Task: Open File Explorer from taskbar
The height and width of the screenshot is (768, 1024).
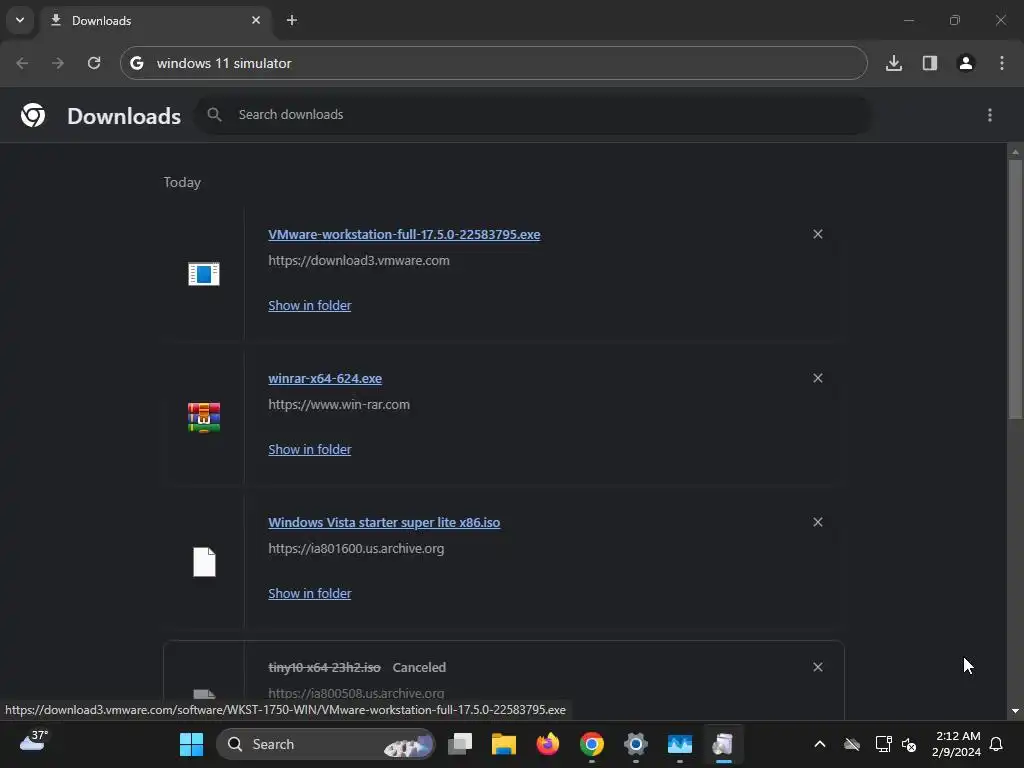Action: coord(504,744)
